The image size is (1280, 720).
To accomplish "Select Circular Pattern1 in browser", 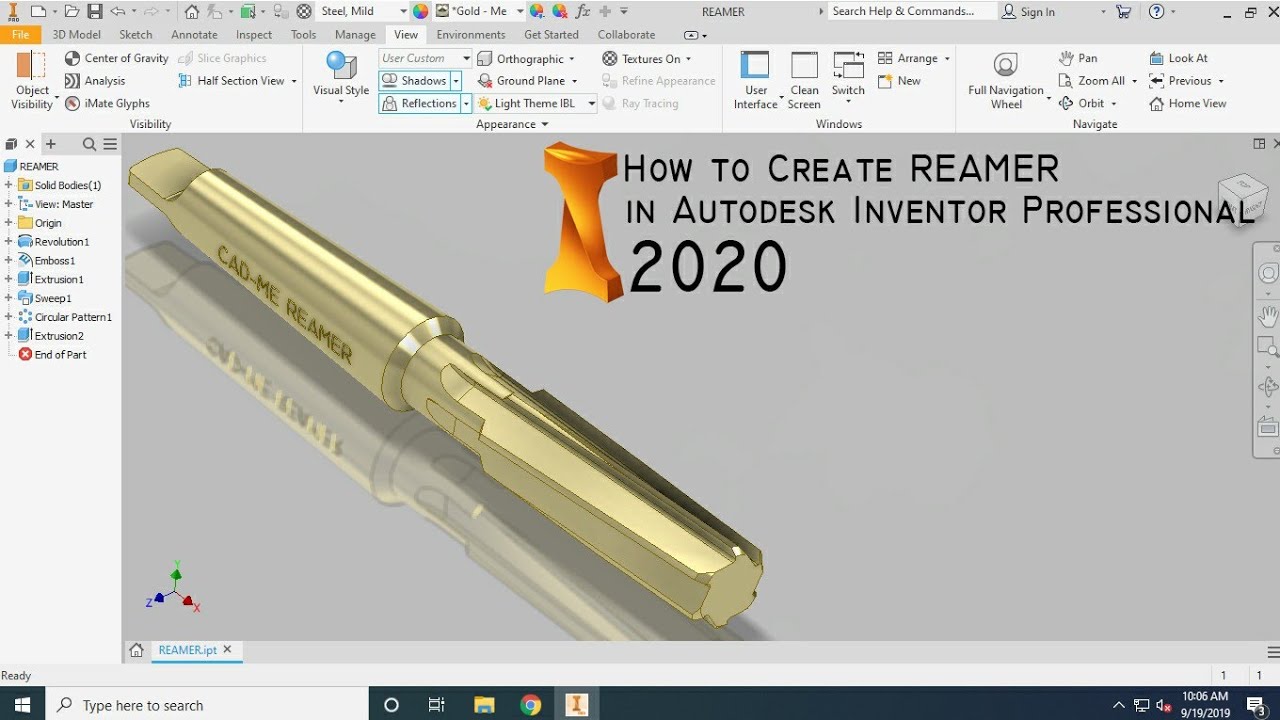I will click(65, 317).
